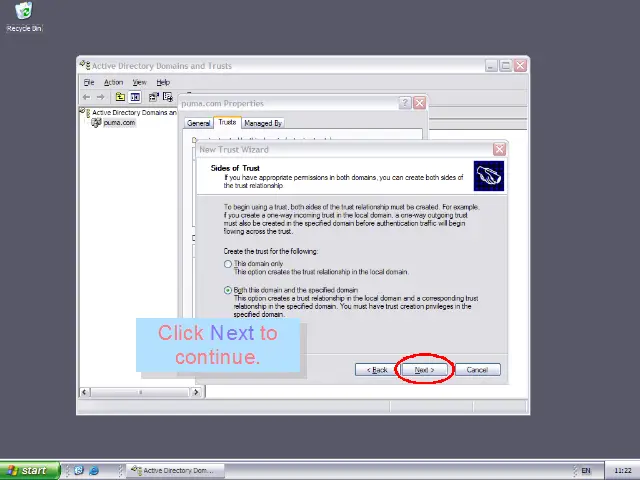Switch to the Trusts tab in Properties

coord(227,122)
